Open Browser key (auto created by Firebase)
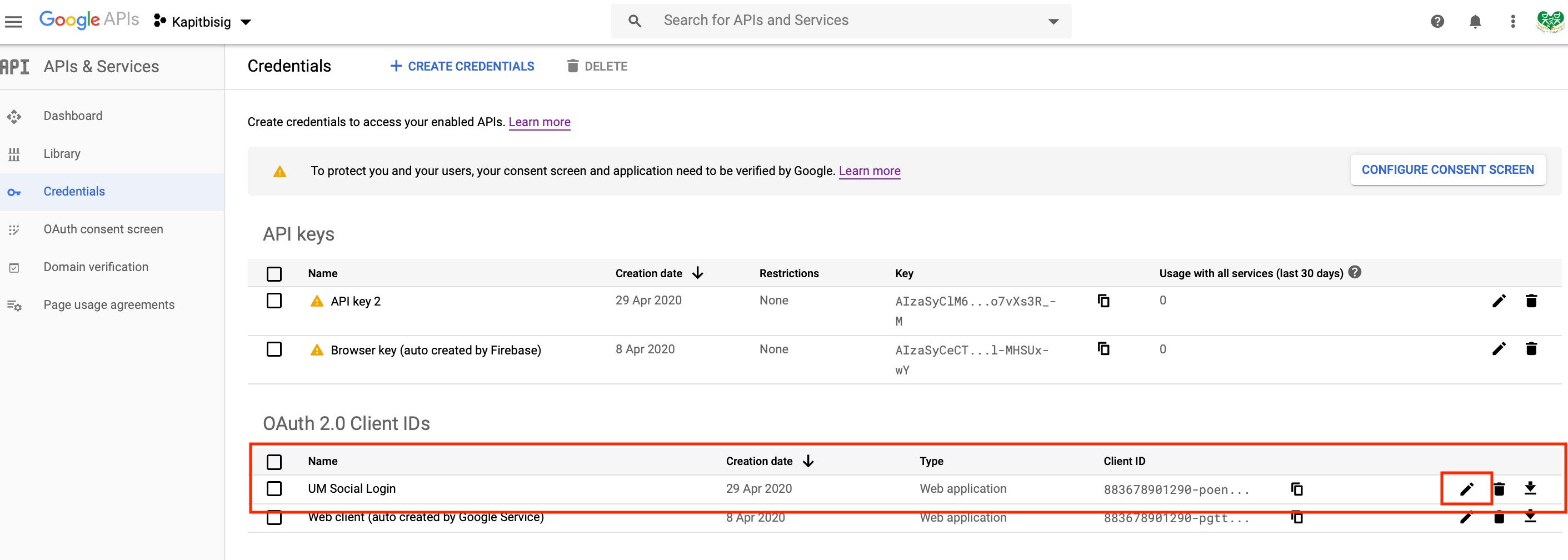 pyautogui.click(x=436, y=350)
